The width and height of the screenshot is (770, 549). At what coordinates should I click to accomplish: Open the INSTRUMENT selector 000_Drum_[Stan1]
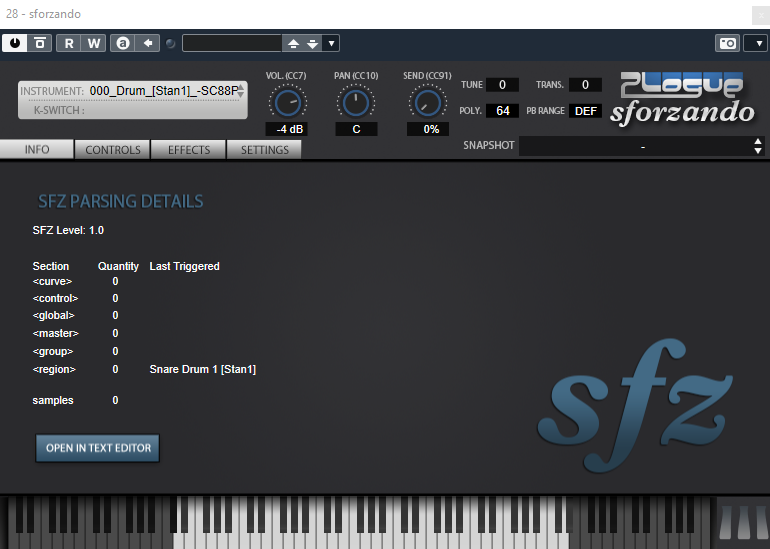point(133,91)
